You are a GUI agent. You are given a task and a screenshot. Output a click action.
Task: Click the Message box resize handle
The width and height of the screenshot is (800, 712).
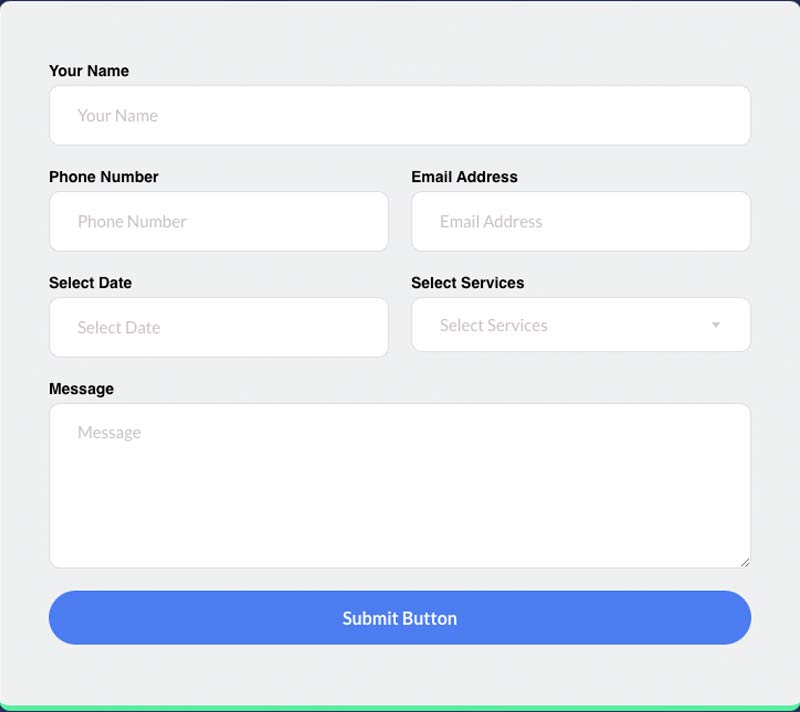point(744,562)
